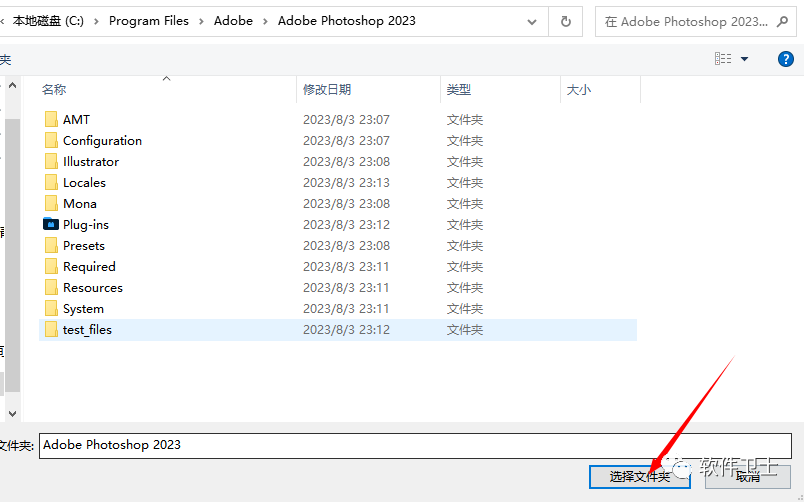Select the row named test_files

[337, 330]
